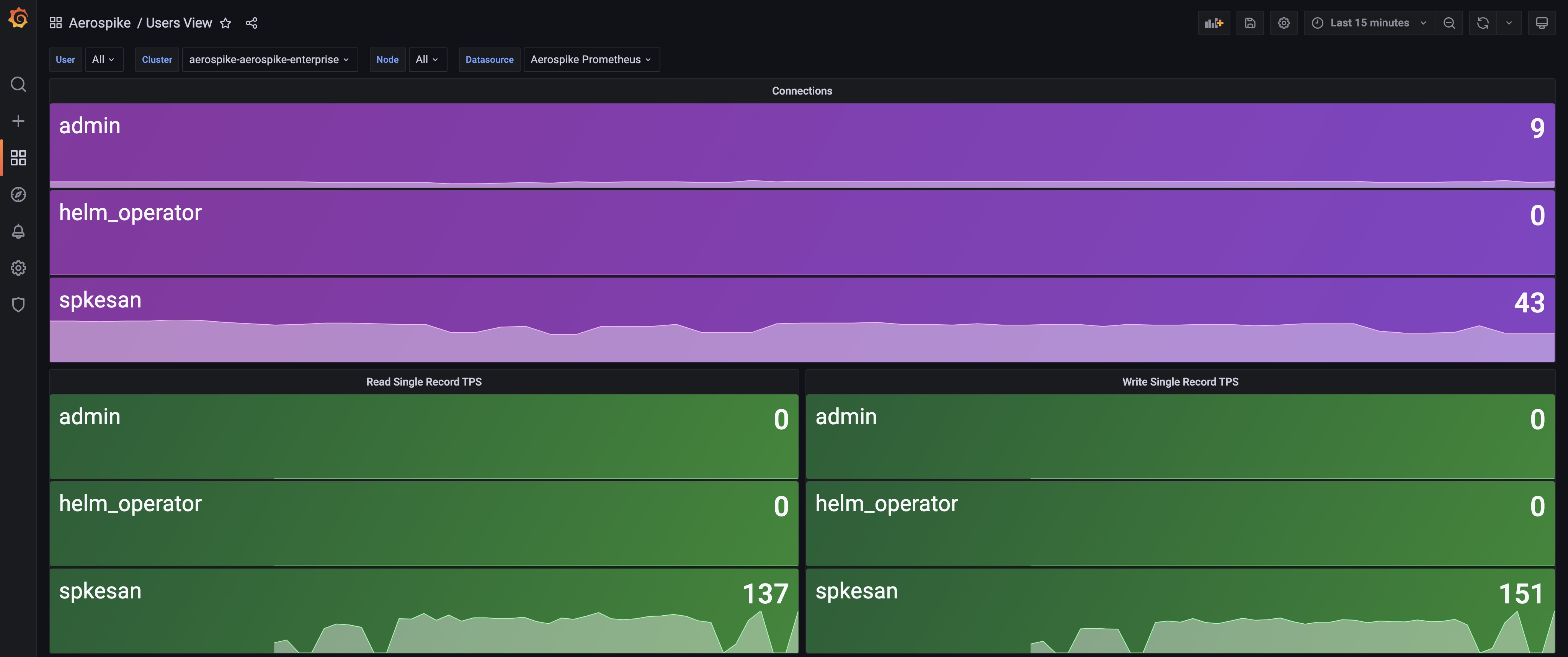Click the Grafana logo icon
The height and width of the screenshot is (657, 1568).
tap(18, 18)
